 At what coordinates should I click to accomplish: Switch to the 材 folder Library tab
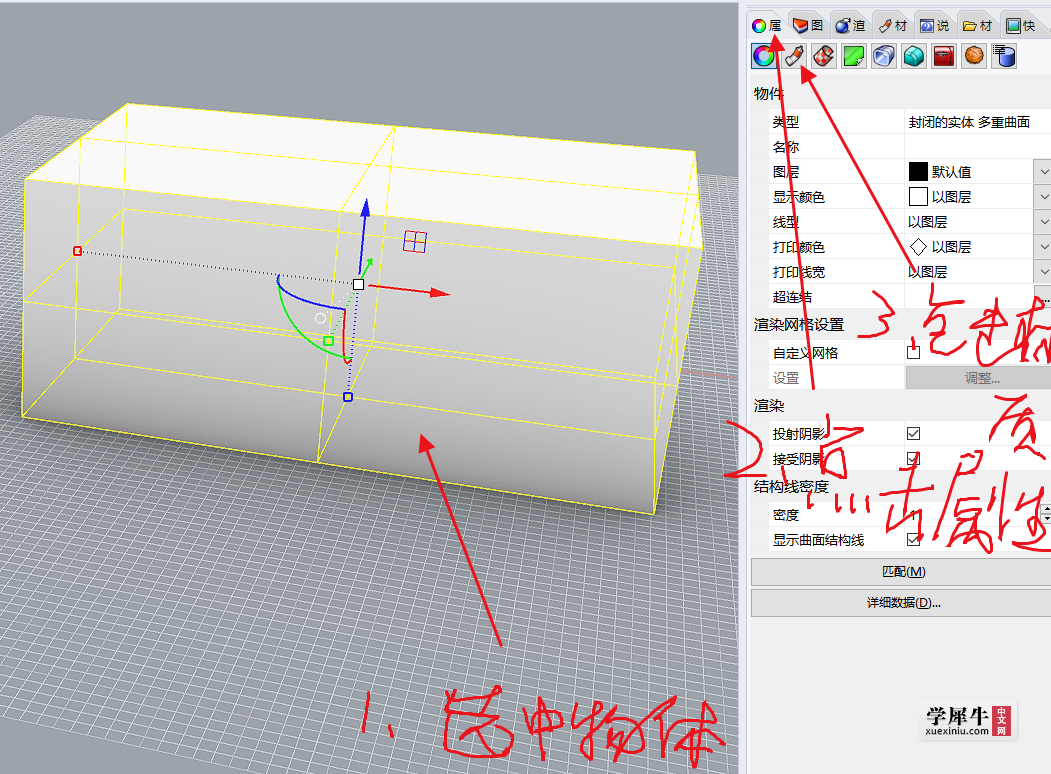pyautogui.click(x=977, y=25)
